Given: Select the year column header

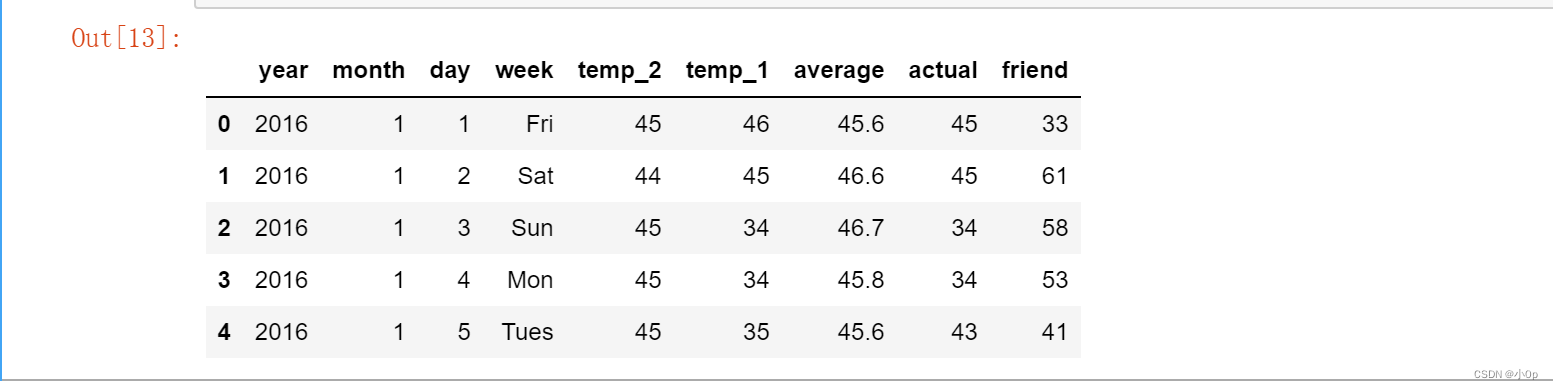Looking at the screenshot, I should [283, 71].
